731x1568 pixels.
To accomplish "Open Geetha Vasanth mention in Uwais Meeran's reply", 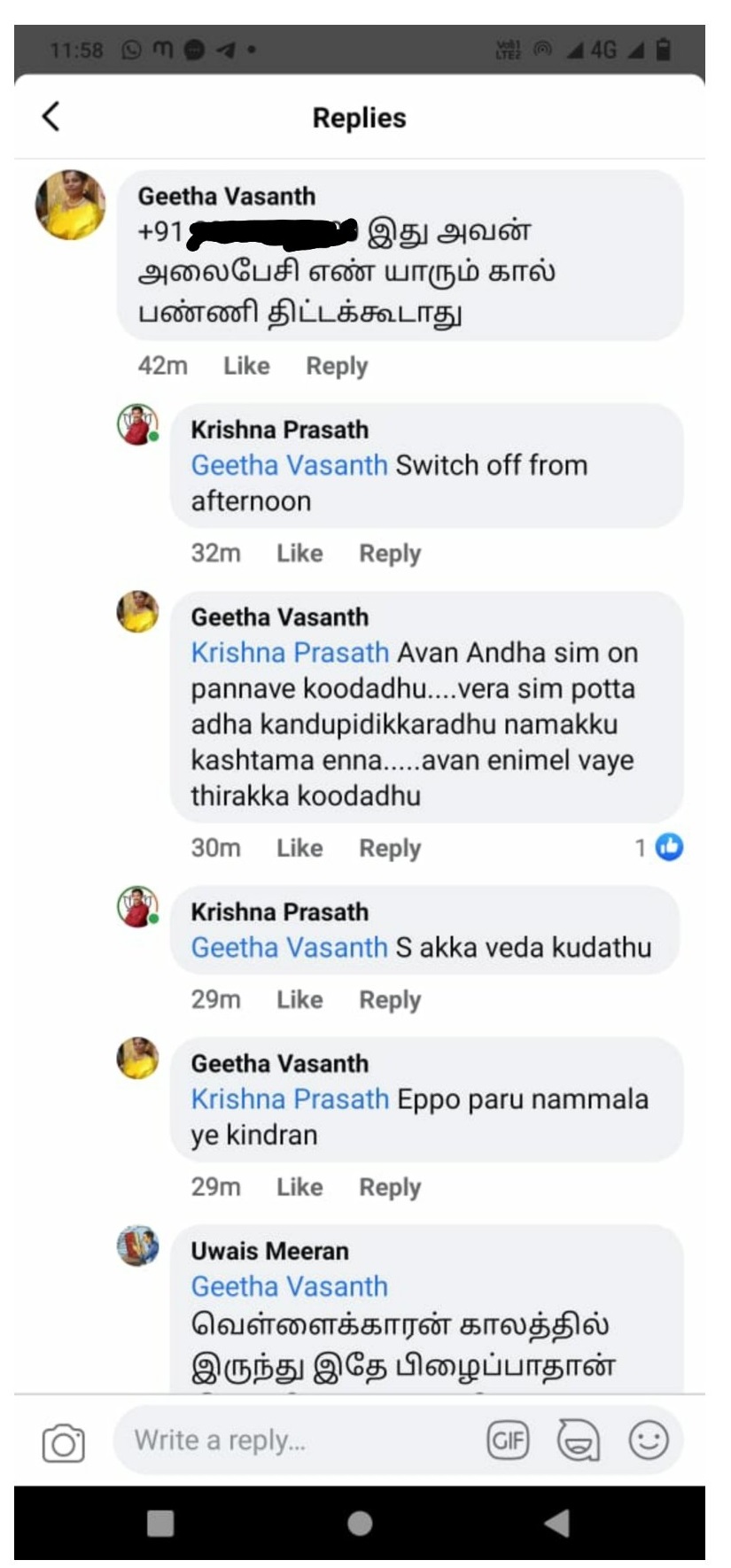I will [x=290, y=1286].
